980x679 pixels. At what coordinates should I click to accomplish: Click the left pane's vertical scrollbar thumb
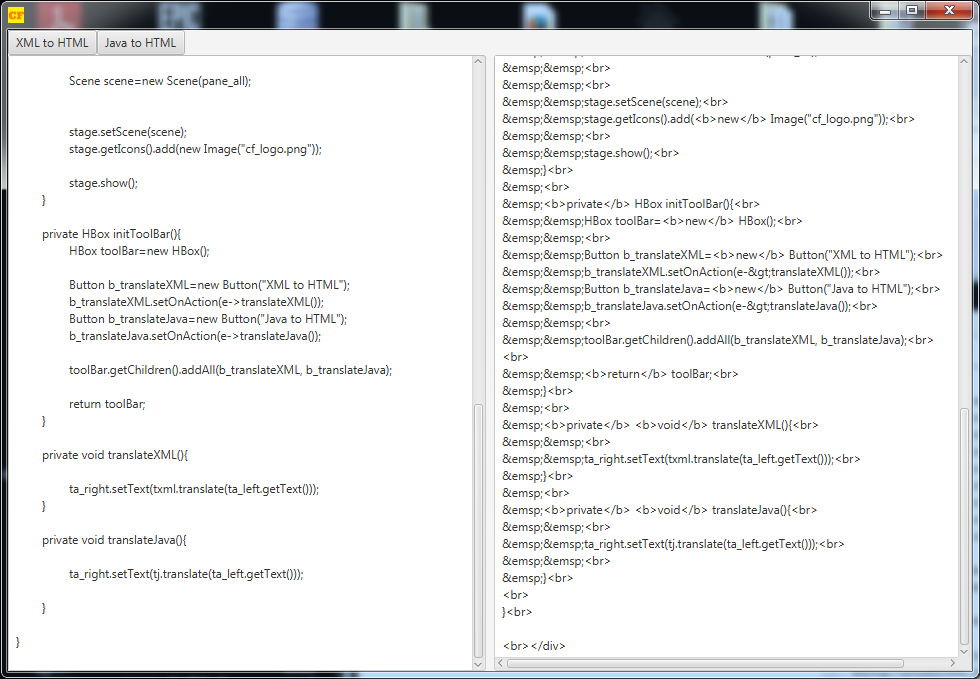pos(479,530)
